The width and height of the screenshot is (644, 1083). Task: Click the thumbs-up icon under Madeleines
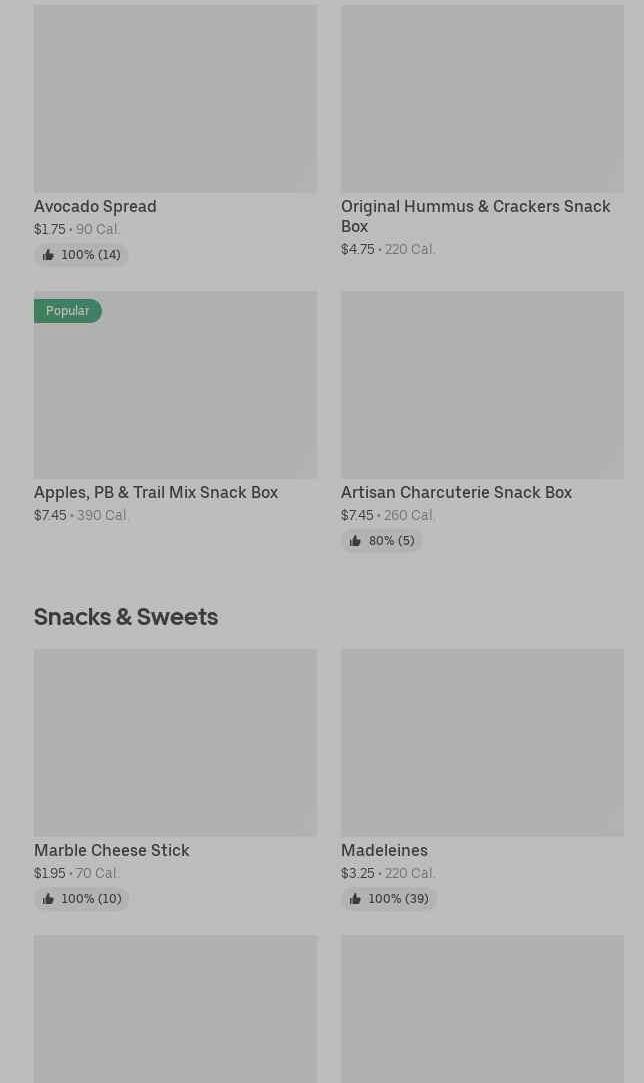coord(355,899)
